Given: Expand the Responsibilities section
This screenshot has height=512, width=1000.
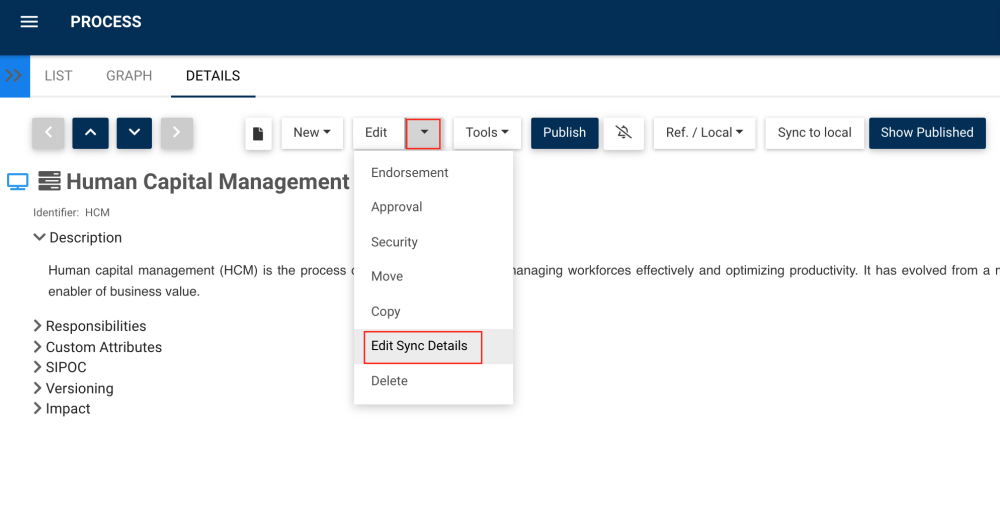Looking at the screenshot, I should pos(38,326).
